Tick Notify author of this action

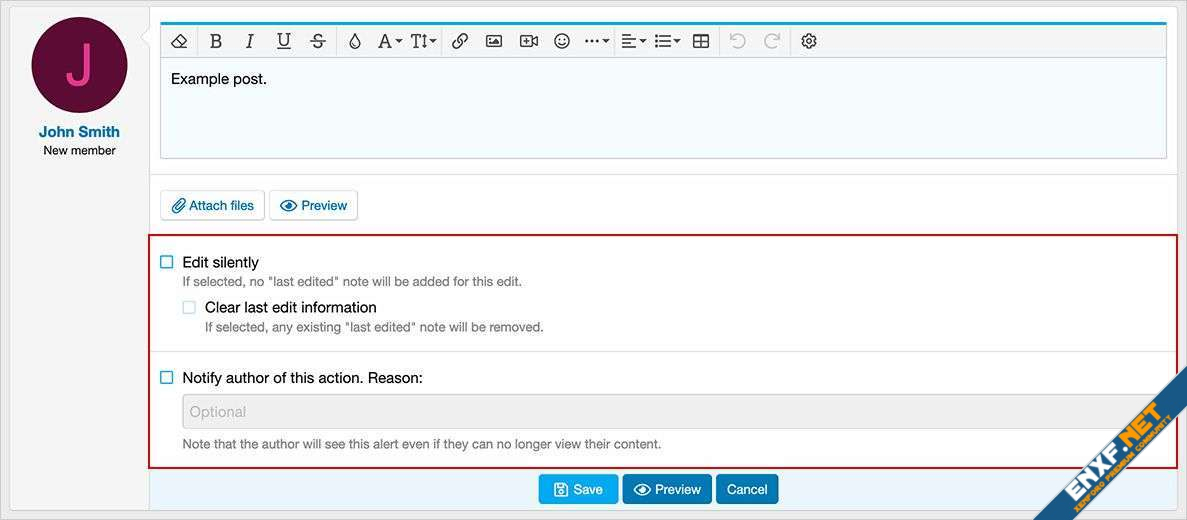point(167,378)
